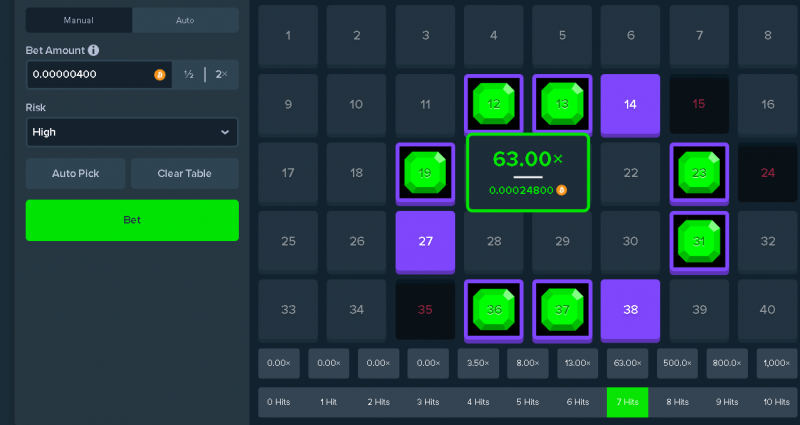
Task: Select number tile 30
Action: (630, 241)
